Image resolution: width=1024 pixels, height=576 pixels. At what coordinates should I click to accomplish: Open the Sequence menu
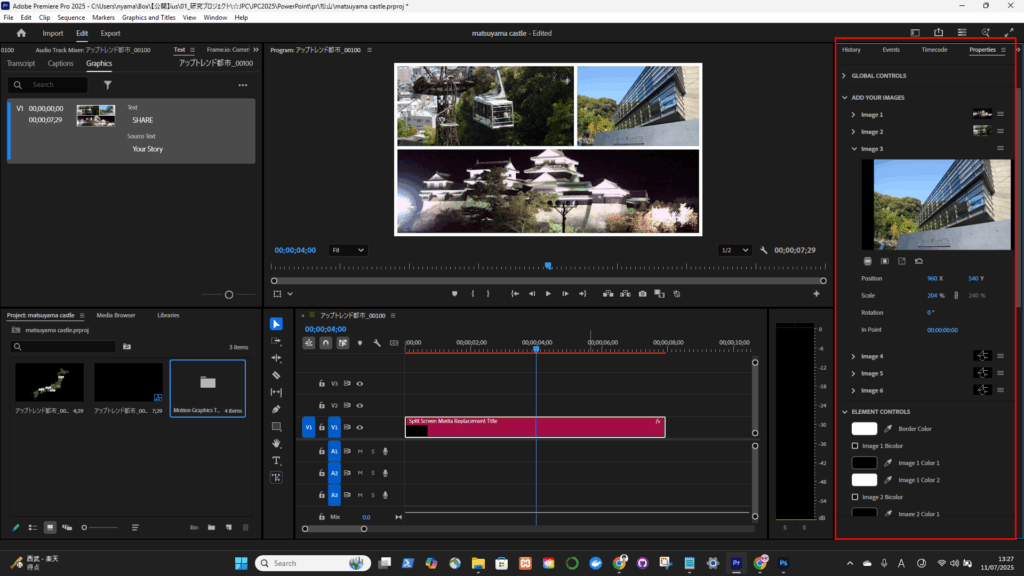click(x=71, y=18)
